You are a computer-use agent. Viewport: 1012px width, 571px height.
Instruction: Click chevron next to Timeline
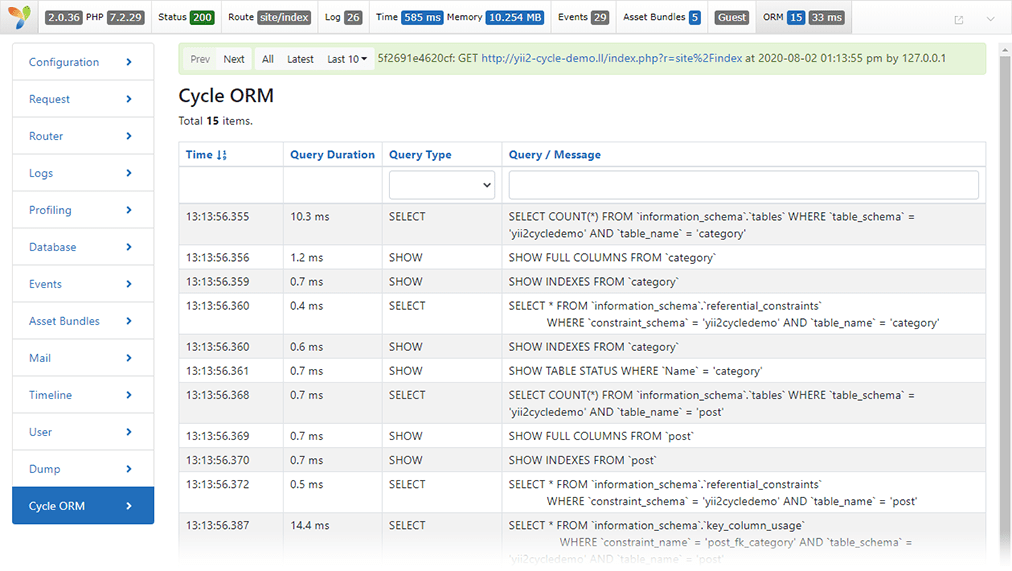[129, 395]
